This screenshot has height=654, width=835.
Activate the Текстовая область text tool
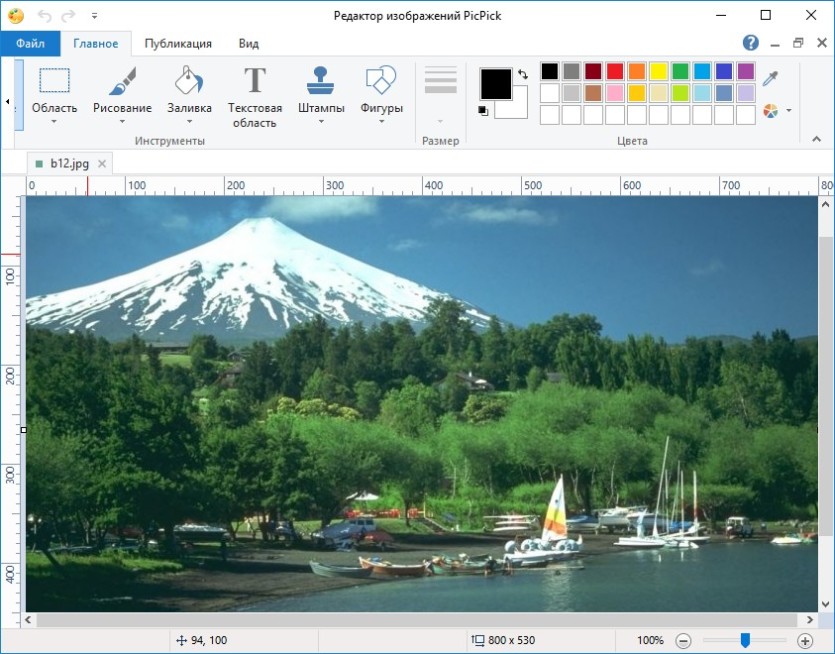tap(255, 96)
